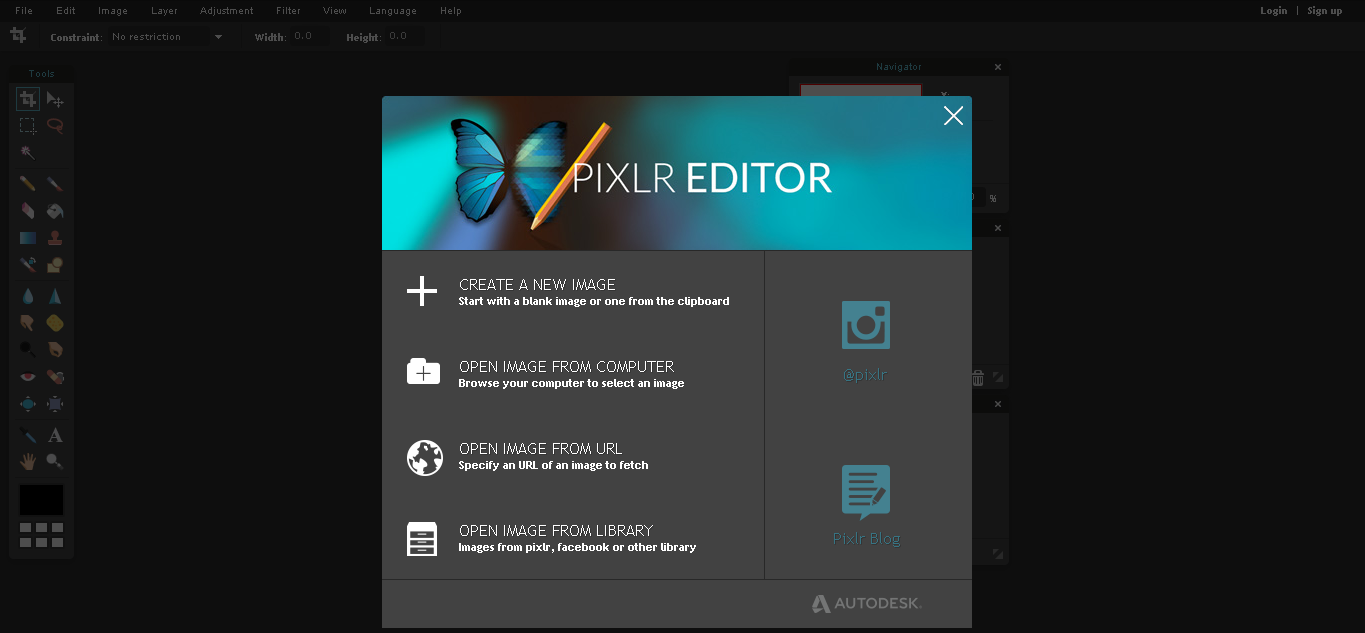Select the Type text tool

pyautogui.click(x=55, y=435)
